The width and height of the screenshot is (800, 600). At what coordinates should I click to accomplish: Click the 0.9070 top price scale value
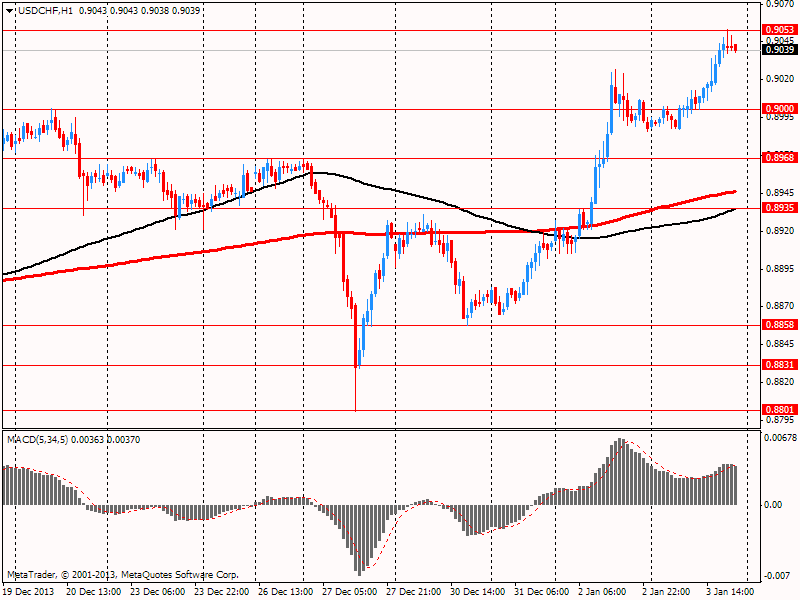pyautogui.click(x=780, y=4)
